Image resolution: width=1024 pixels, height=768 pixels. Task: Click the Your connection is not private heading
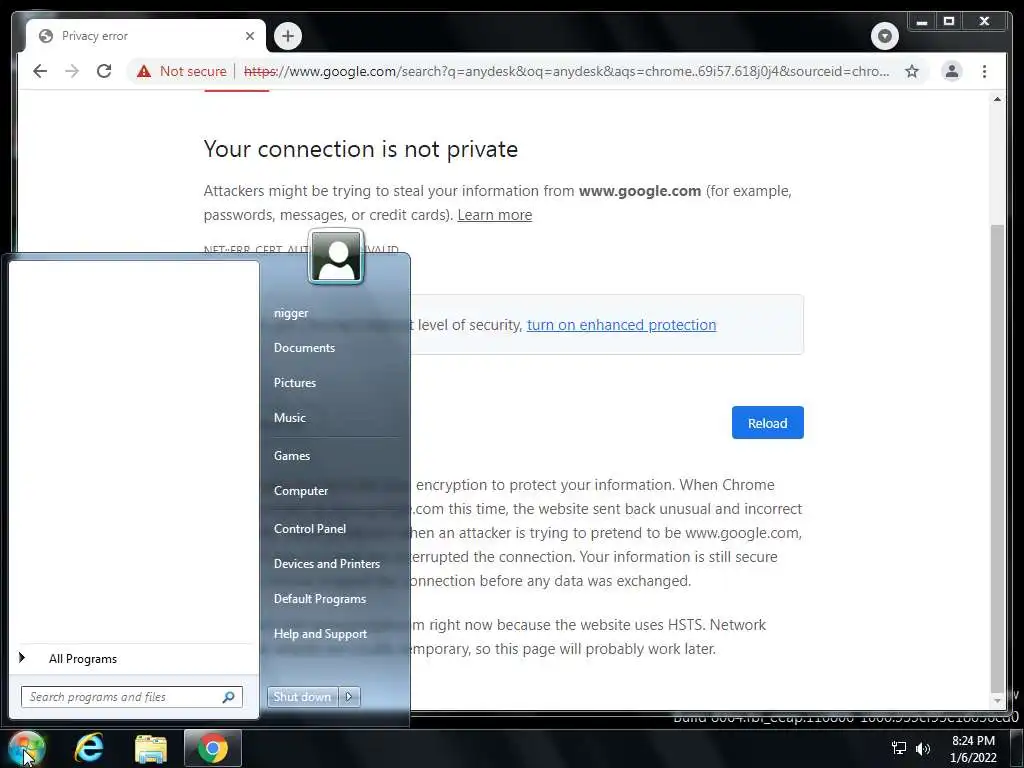360,149
